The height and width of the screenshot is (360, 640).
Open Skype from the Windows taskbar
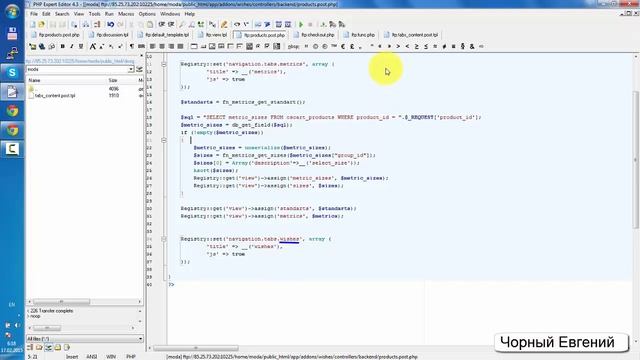tap(12, 73)
